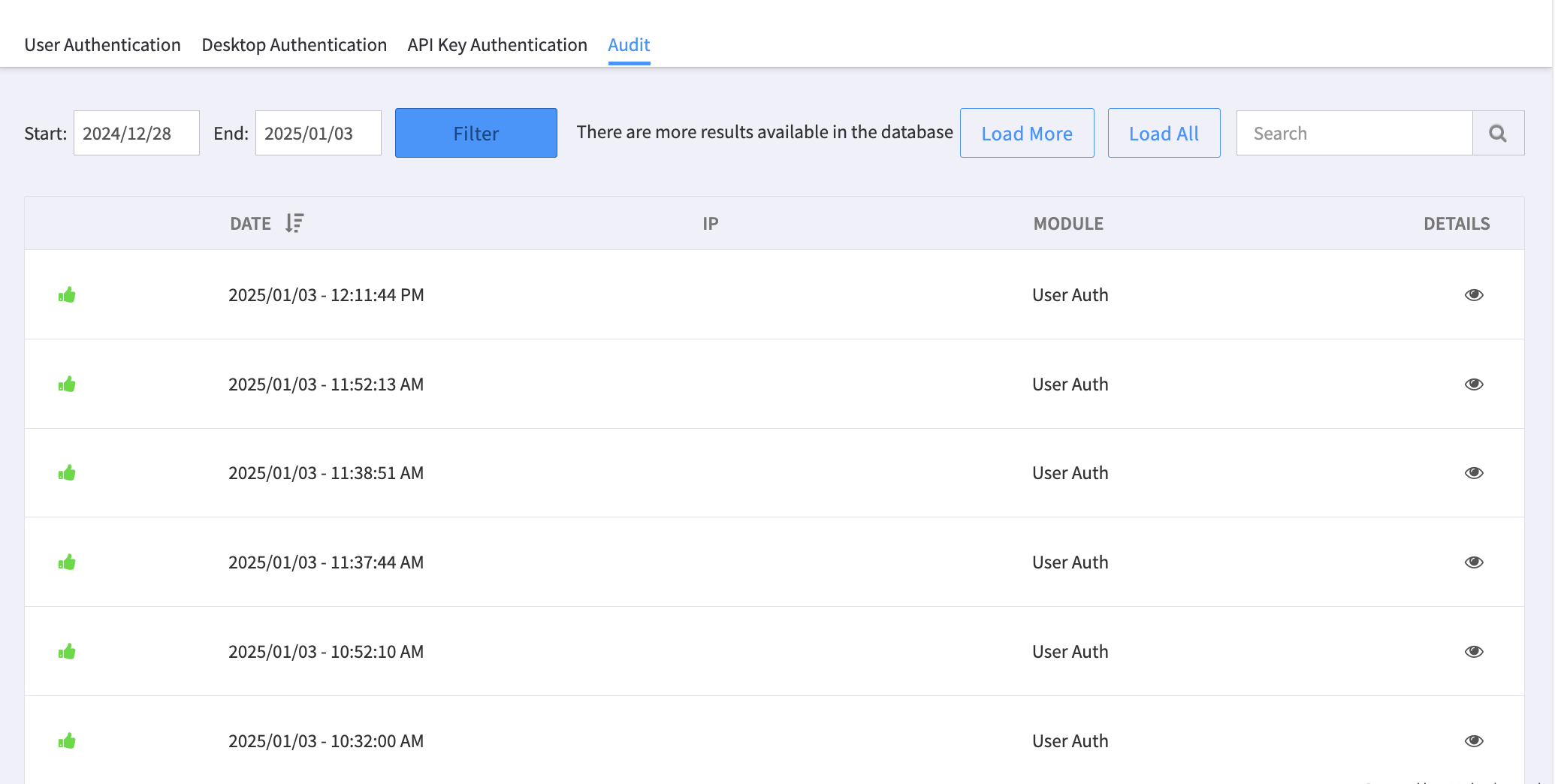
Task: Load All audit results
Action: coord(1164,133)
